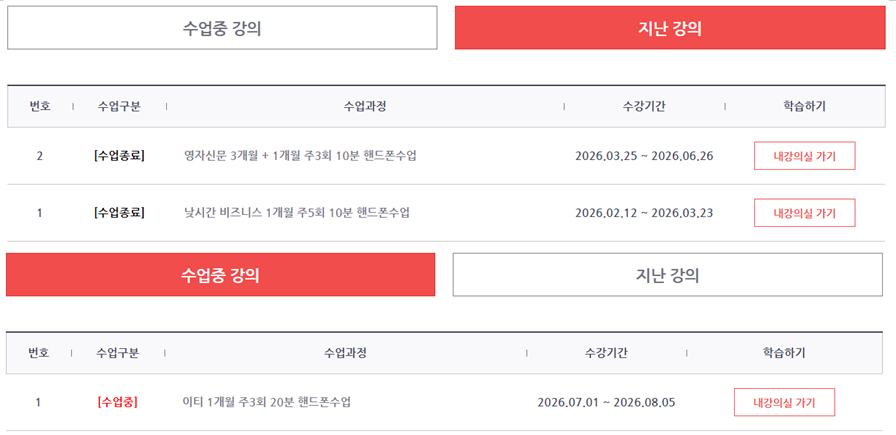The width and height of the screenshot is (896, 435).
Task: Go to 내강의실 for 낮시간 비즈니스 course
Action: click(805, 213)
